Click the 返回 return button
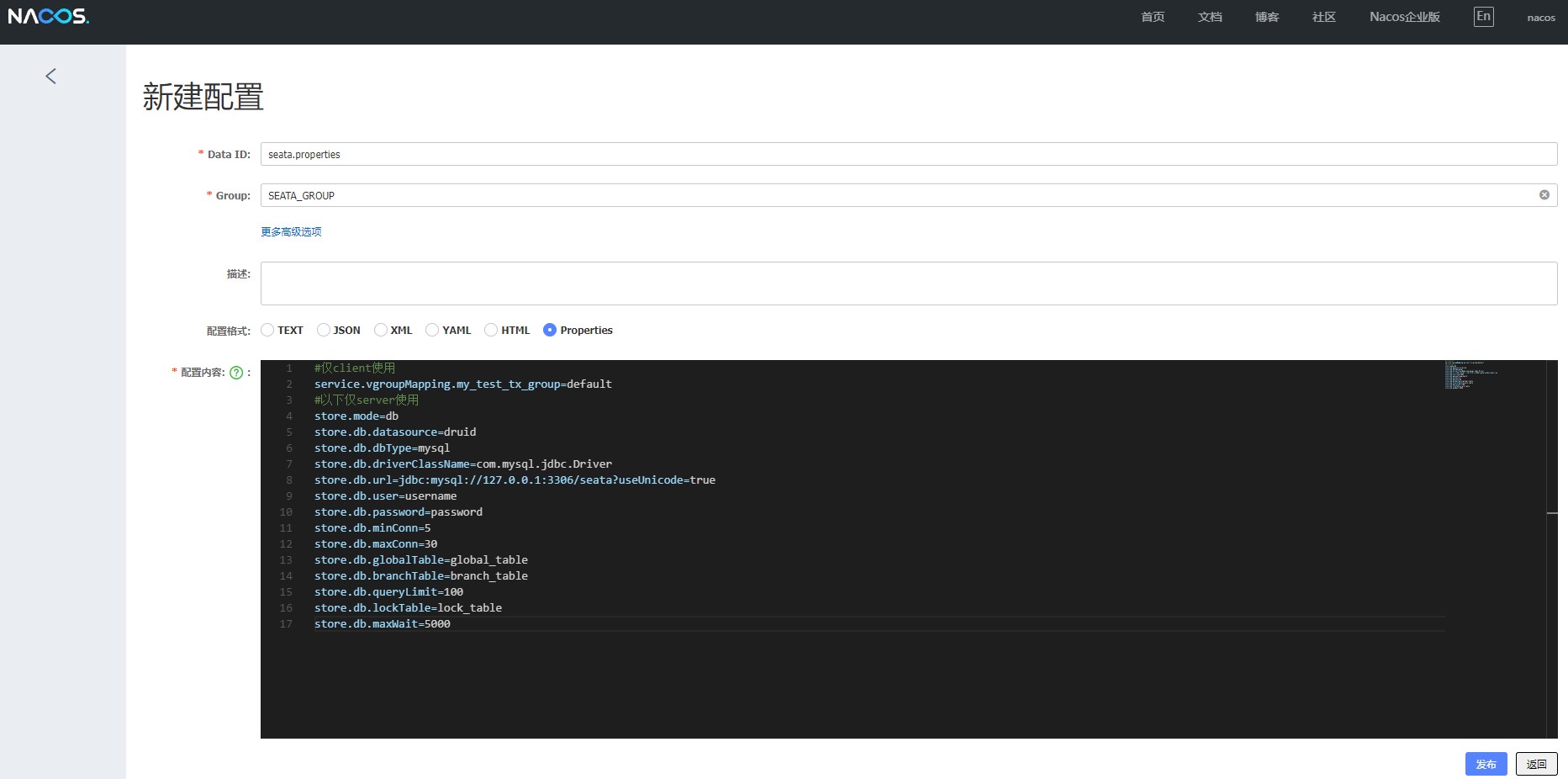 coord(1536,764)
